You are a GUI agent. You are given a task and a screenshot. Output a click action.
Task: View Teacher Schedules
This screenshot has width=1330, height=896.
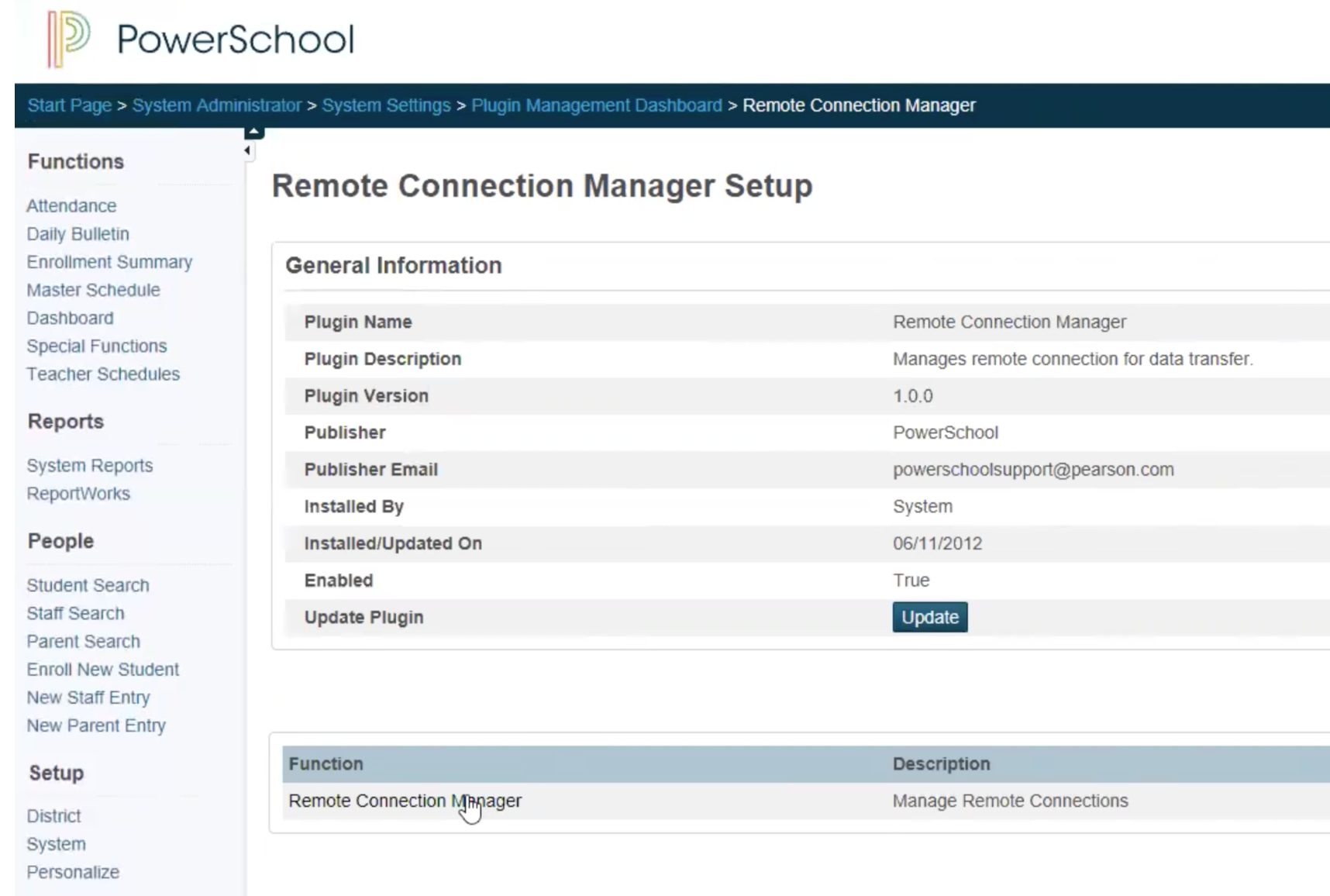click(x=103, y=374)
